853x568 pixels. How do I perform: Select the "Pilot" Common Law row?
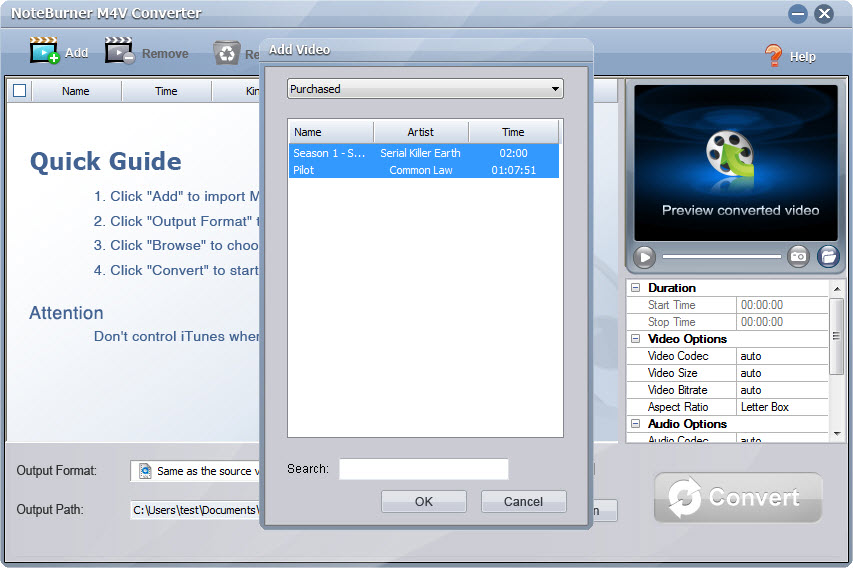pyautogui.click(x=424, y=170)
